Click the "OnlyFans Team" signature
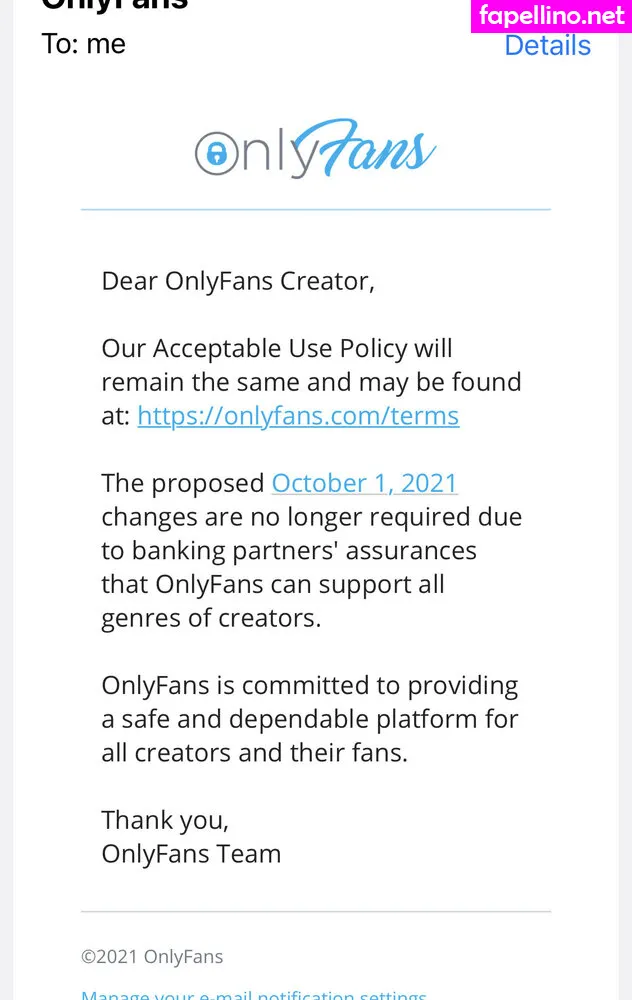 [x=191, y=854]
